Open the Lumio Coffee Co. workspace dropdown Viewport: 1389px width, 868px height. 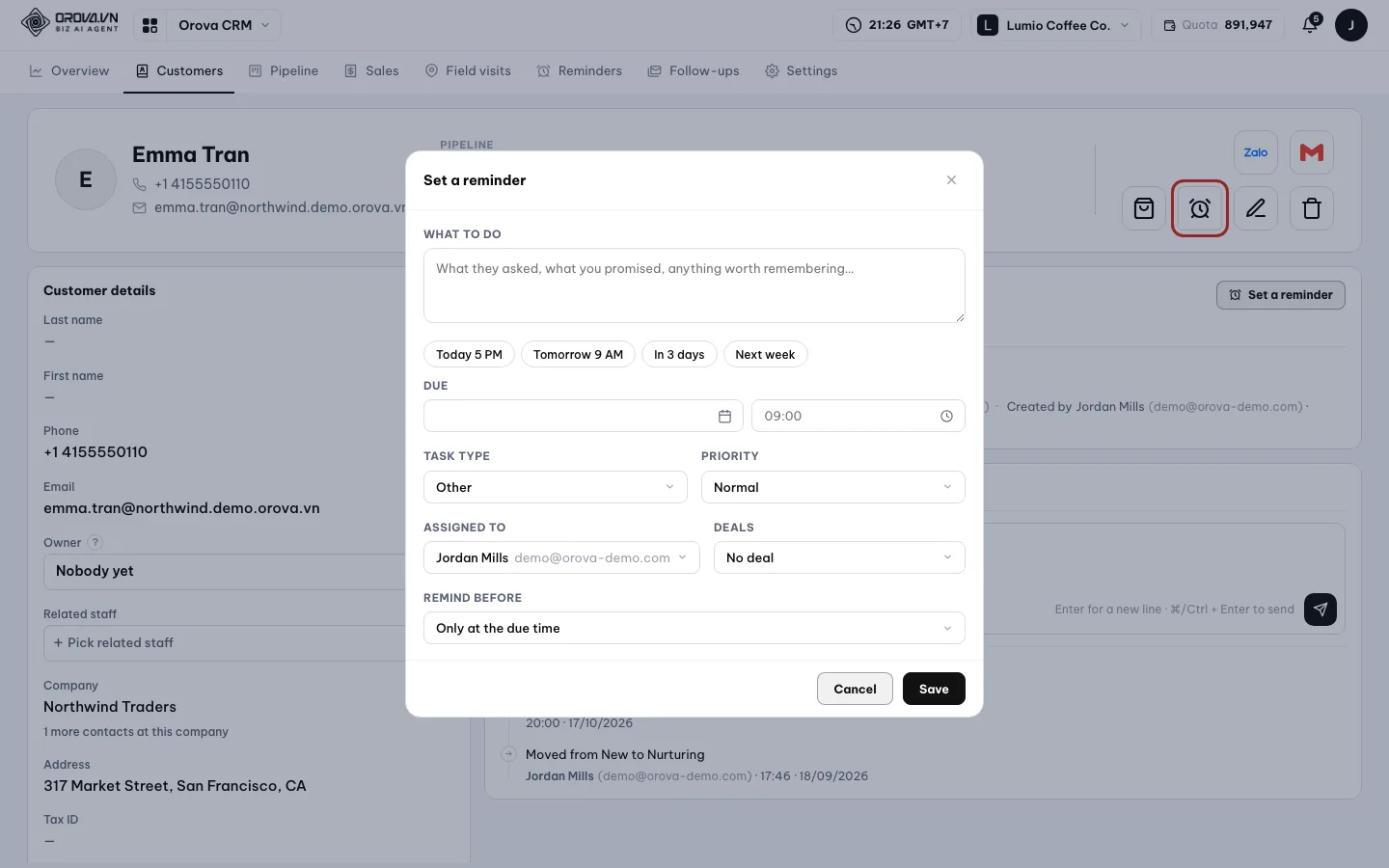tap(1055, 25)
